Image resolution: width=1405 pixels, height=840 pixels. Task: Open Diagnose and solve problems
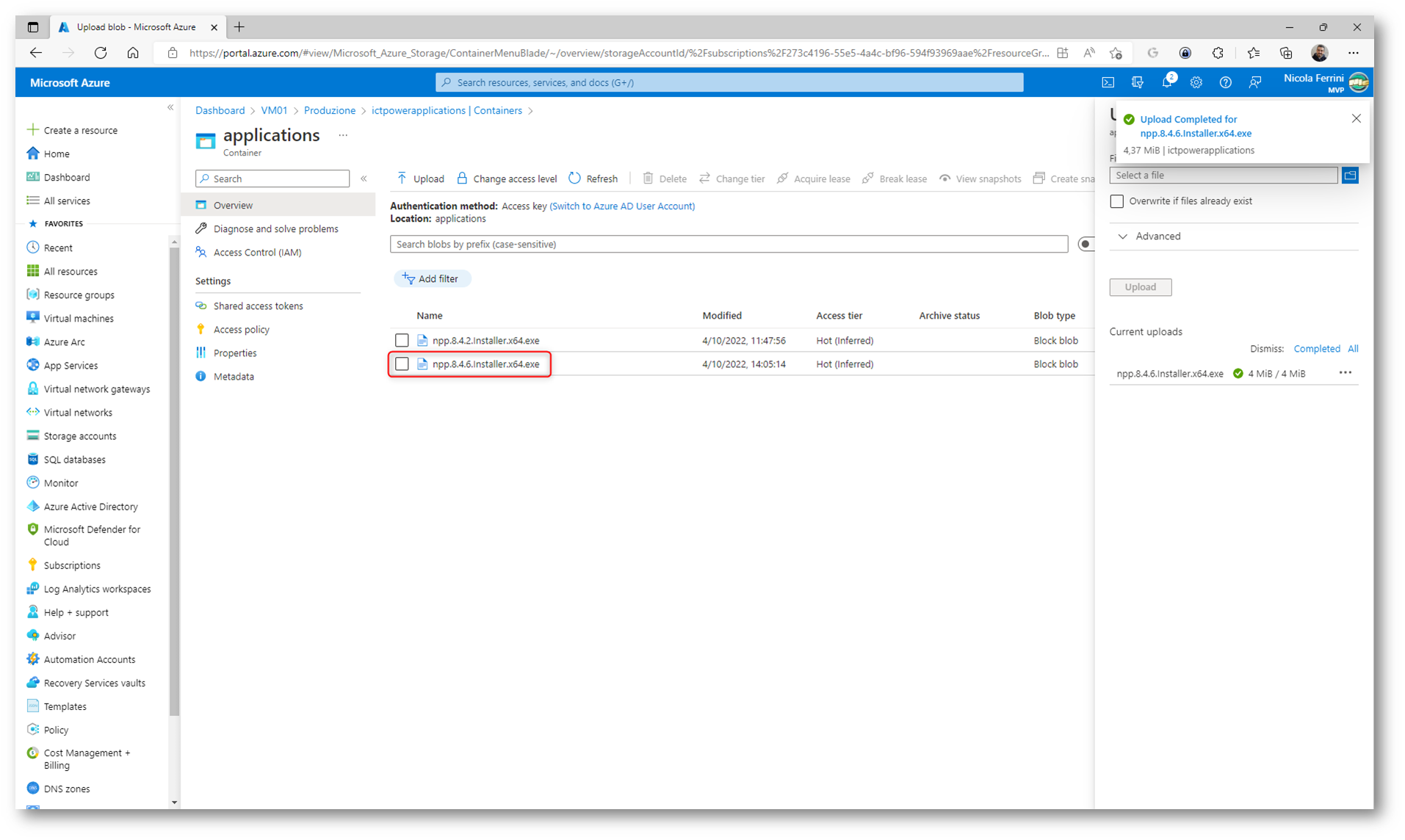(x=267, y=228)
